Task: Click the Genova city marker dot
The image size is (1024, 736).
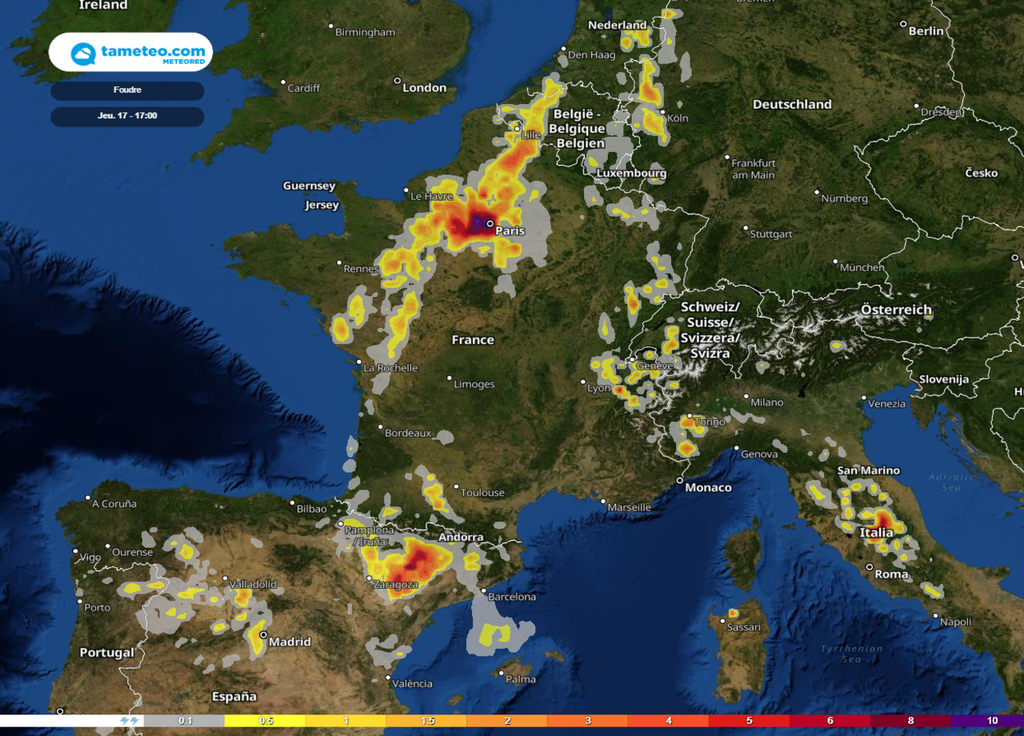Action: click(736, 449)
